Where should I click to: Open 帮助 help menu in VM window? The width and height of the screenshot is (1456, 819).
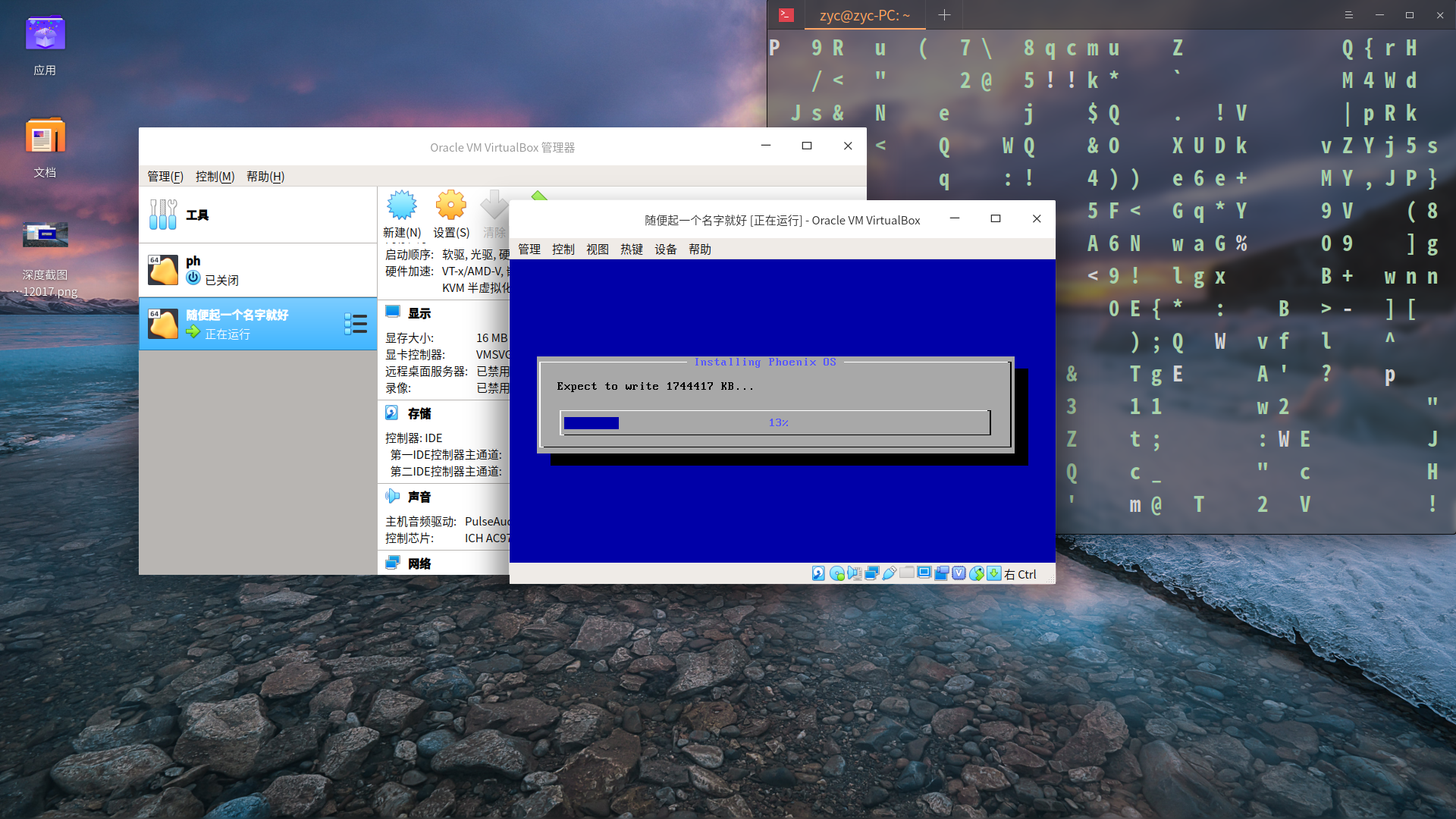[x=700, y=249]
